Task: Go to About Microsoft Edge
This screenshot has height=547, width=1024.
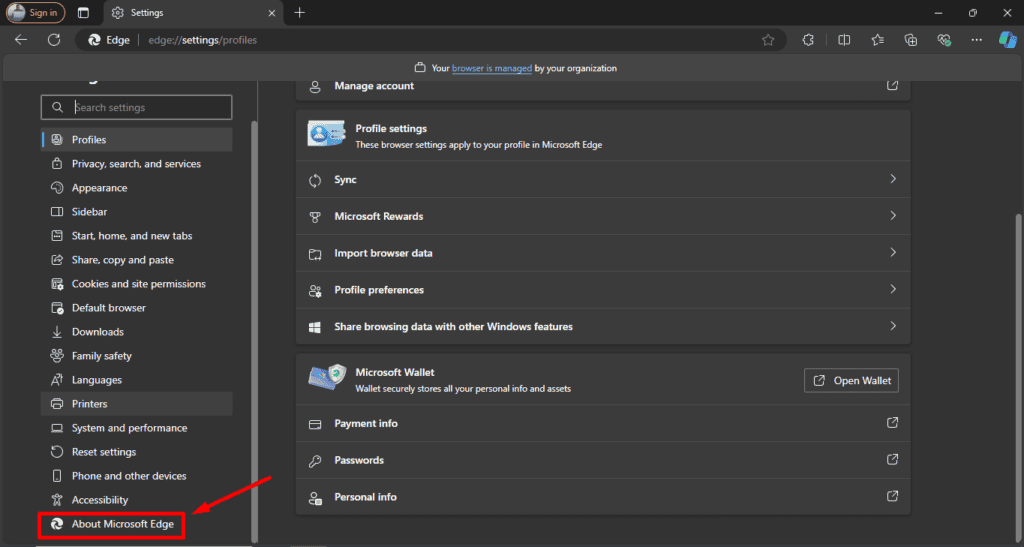Action: pos(122,524)
